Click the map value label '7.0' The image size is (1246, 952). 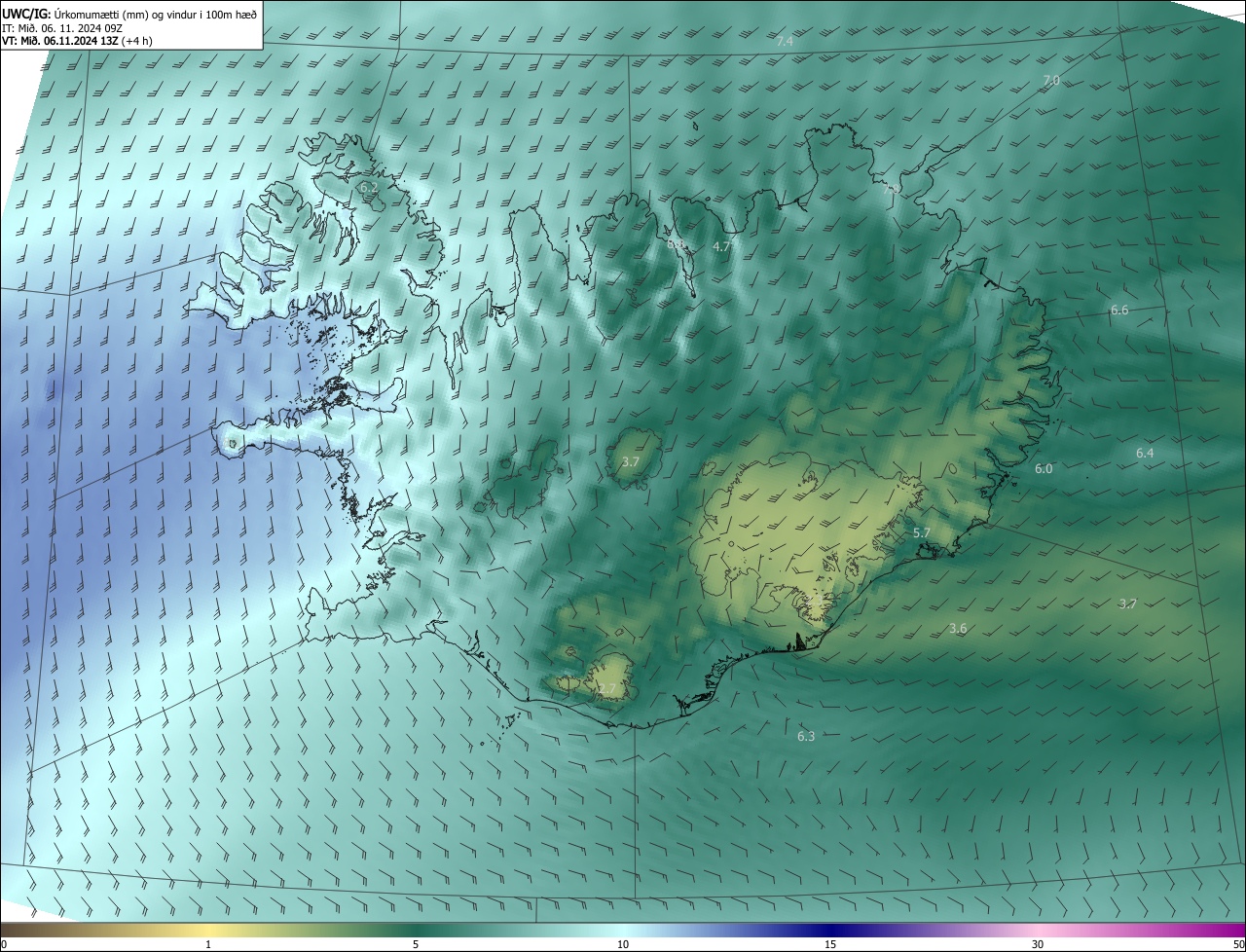(x=1051, y=81)
